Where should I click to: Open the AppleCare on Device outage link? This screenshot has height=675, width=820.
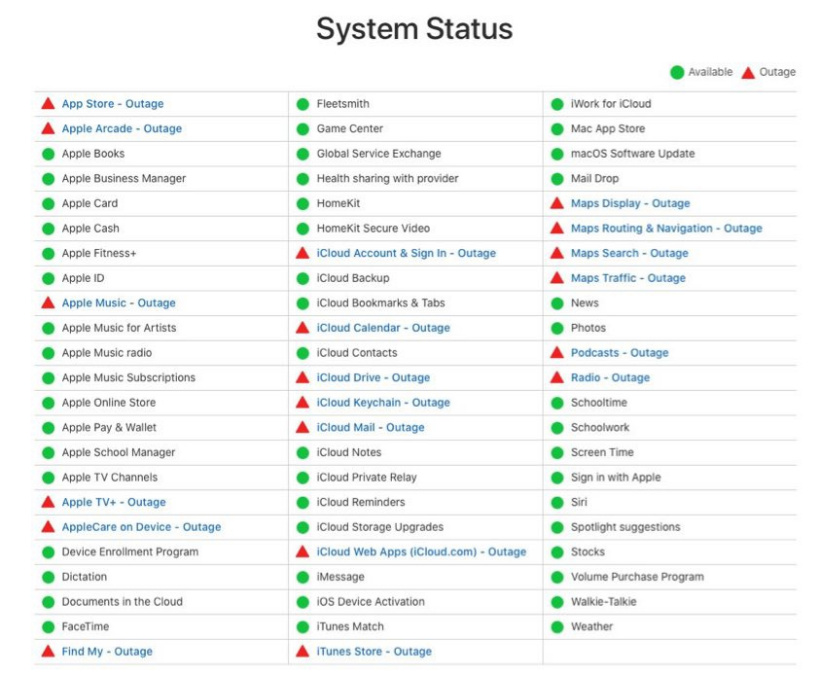click(x=141, y=527)
